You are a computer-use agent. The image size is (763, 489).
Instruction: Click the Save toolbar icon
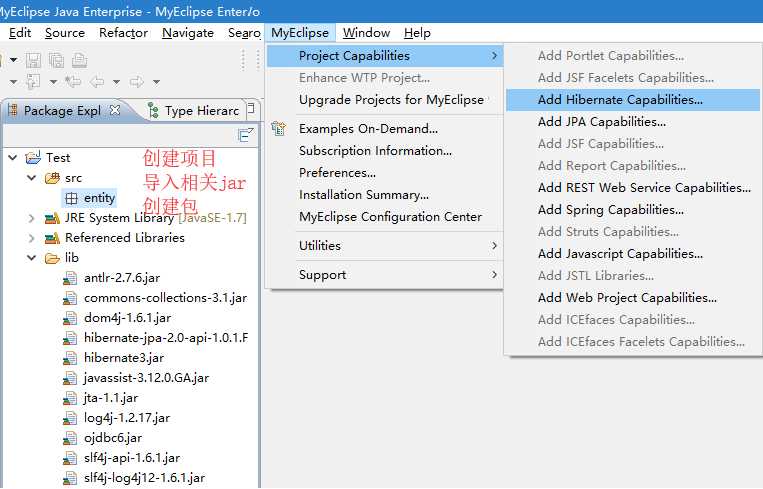tap(33, 60)
